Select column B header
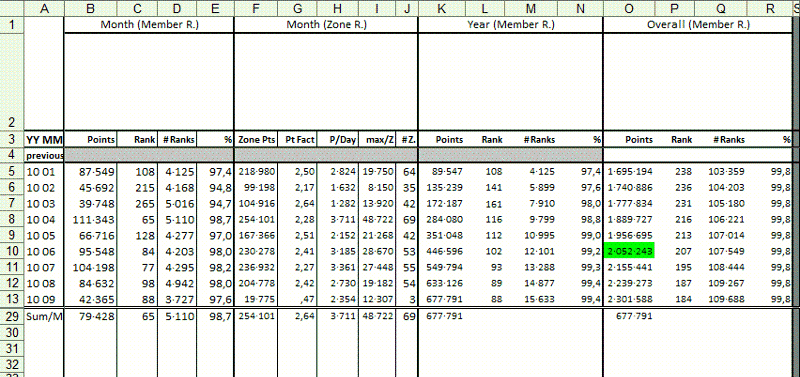800x377 pixels. pyautogui.click(x=90, y=8)
